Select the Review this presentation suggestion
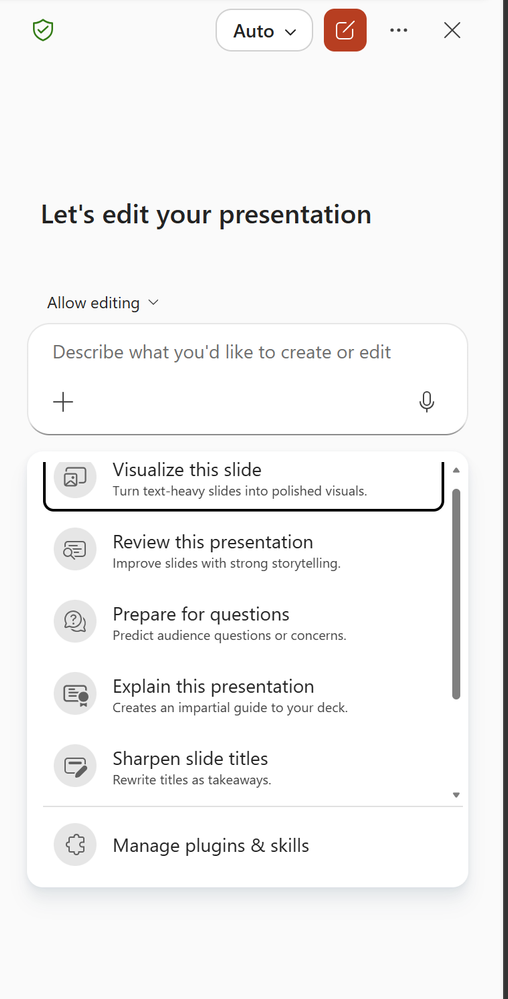This screenshot has width=508, height=999. pos(243,549)
